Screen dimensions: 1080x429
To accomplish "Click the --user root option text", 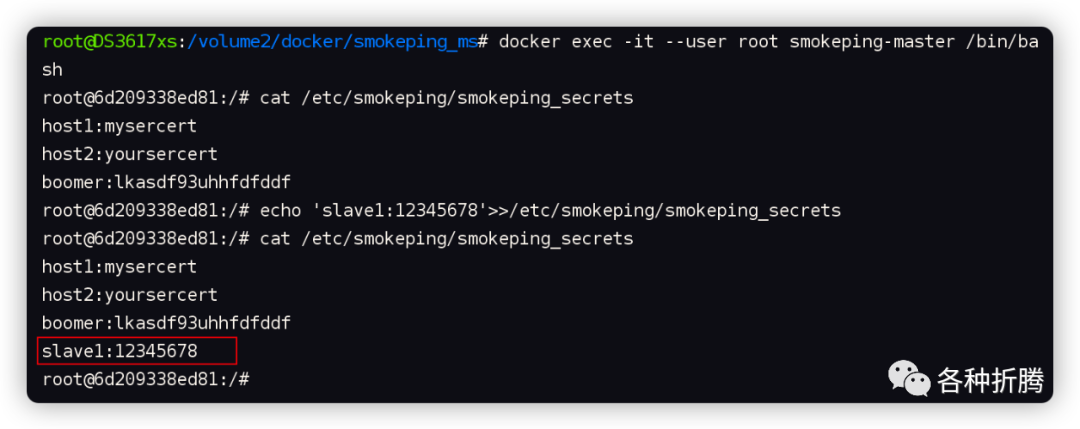I will 711,42.
